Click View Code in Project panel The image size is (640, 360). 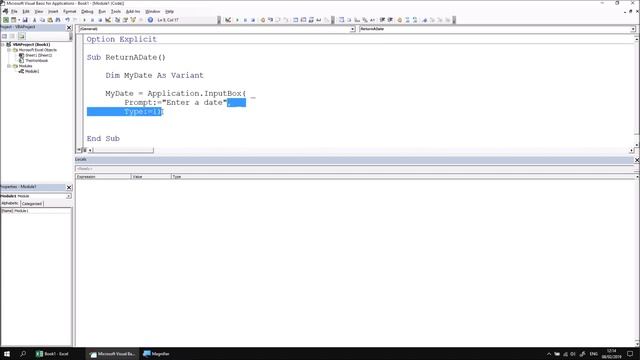pos(4,36)
